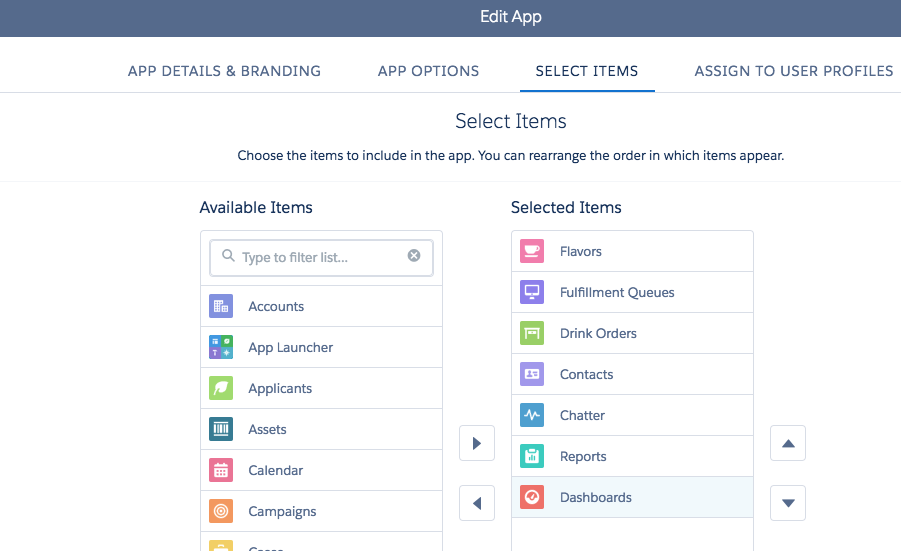Type in the filter list search box

(320, 257)
